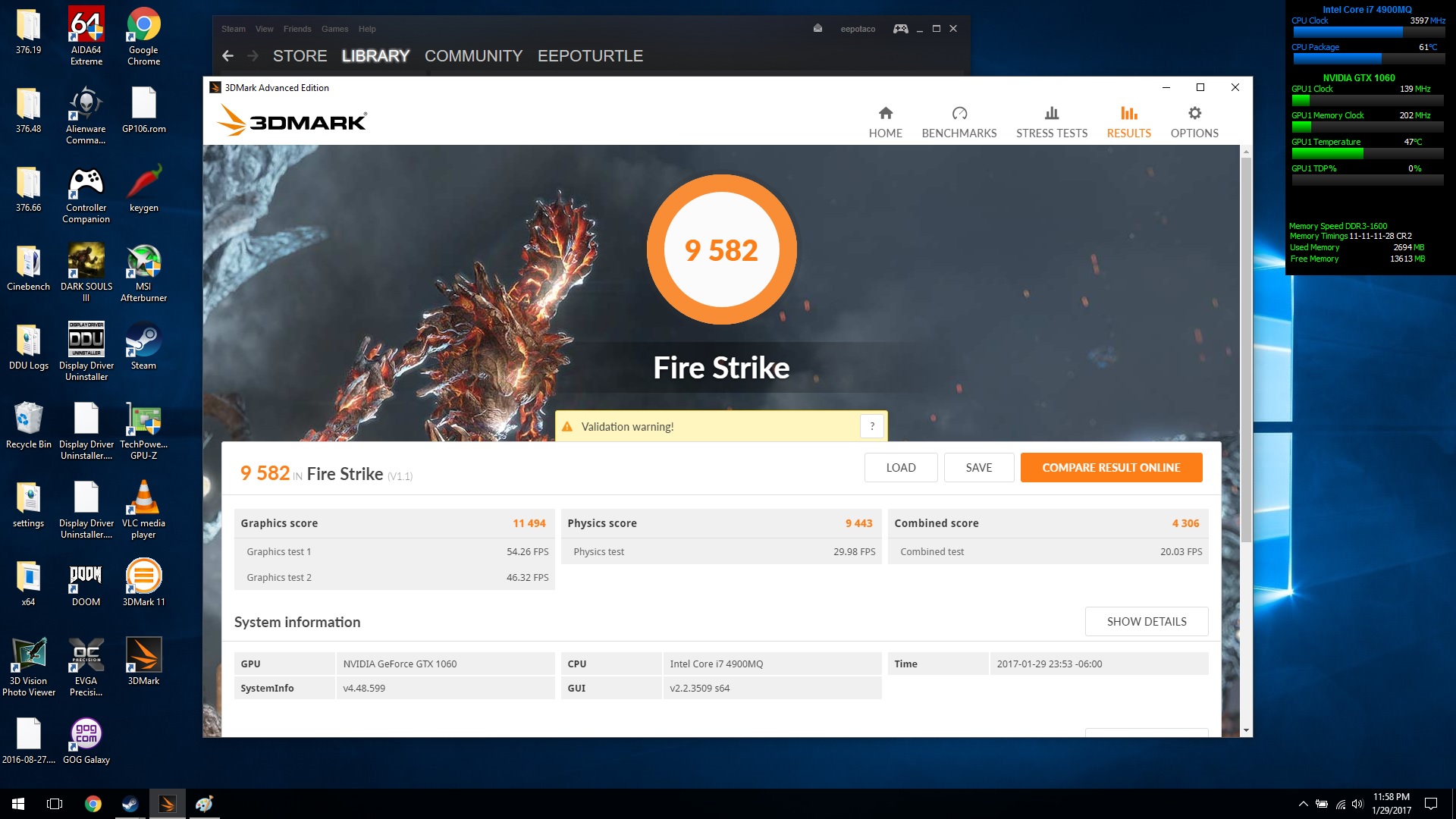Open the Steam Library tab
The height and width of the screenshot is (819, 1456).
coord(375,55)
